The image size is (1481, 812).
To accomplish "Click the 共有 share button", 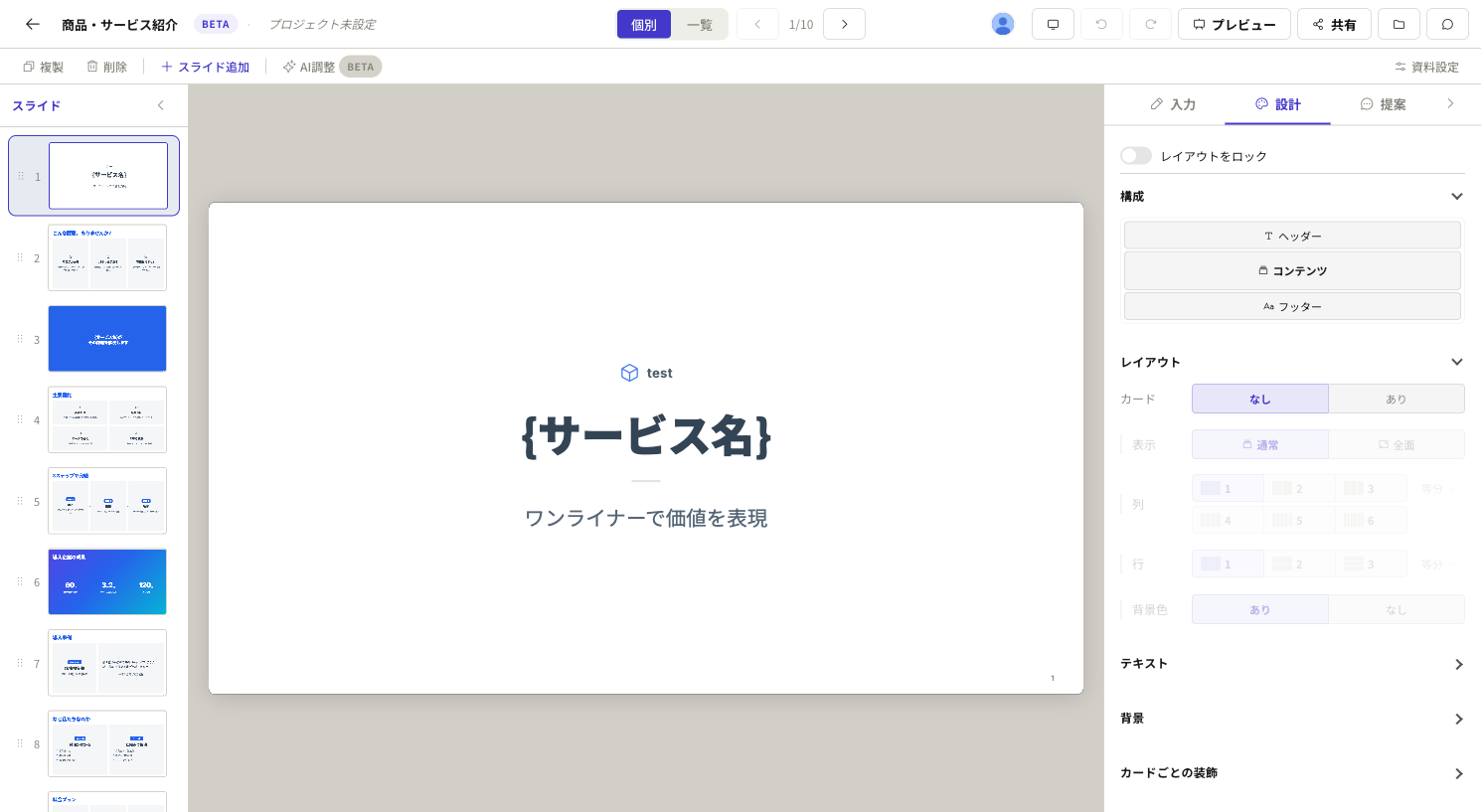I will 1334,24.
